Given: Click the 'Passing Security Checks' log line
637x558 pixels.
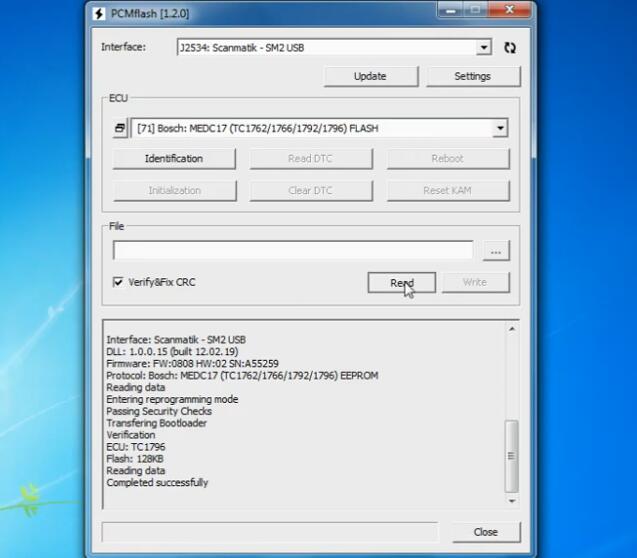Looking at the screenshot, I should [159, 411].
